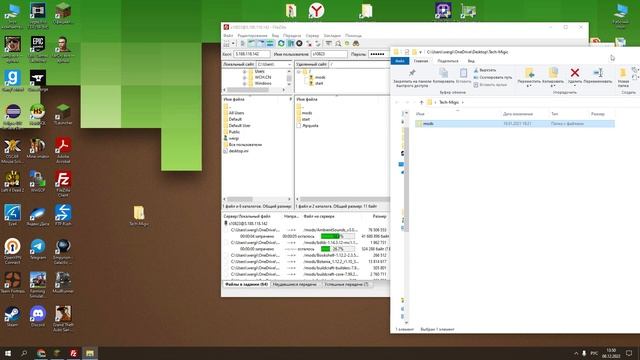Select Default User folder in local file list

240,126
